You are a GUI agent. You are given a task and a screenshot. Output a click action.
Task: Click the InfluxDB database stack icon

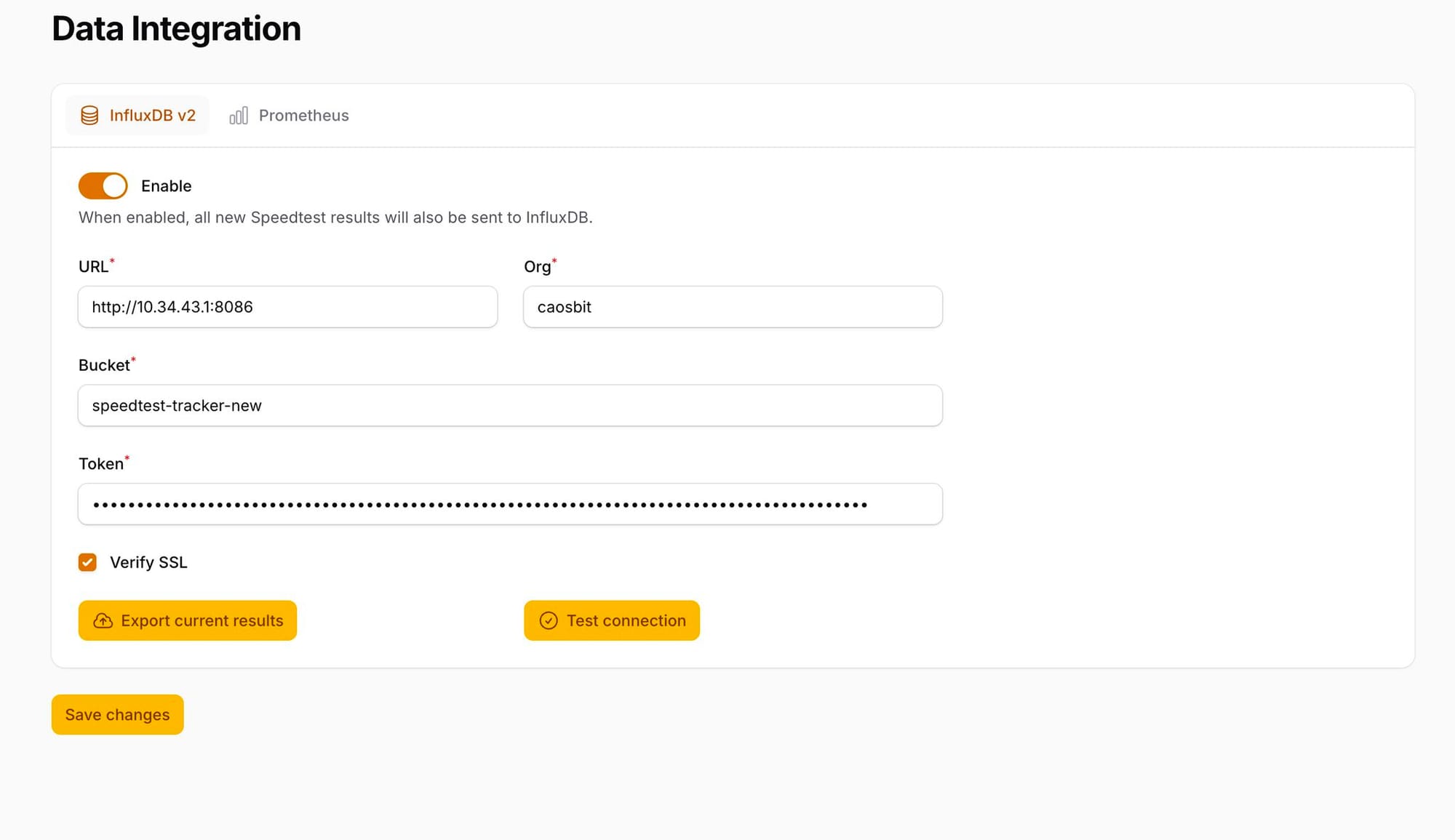(89, 116)
